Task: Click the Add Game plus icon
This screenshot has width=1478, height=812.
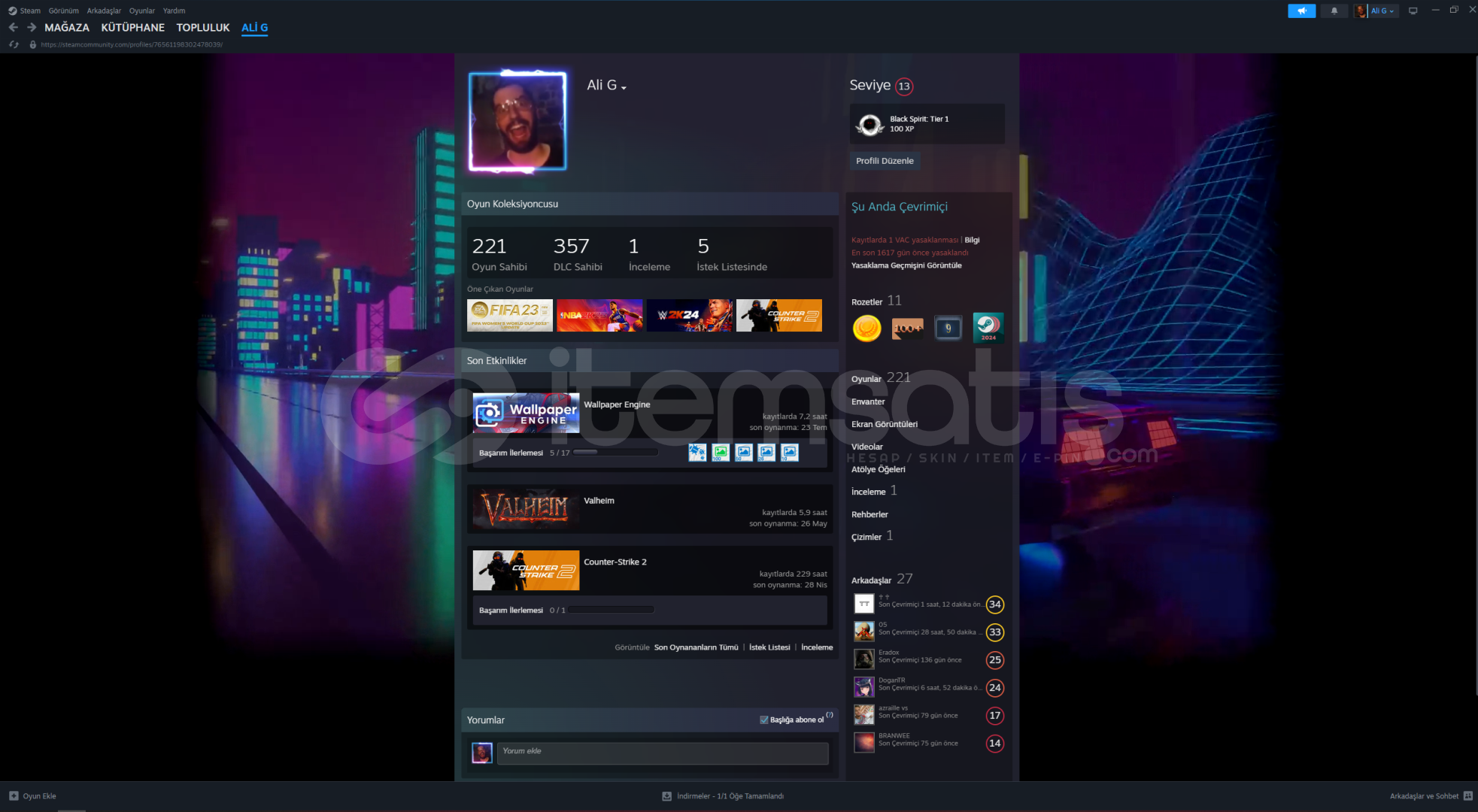Action: pos(14,795)
